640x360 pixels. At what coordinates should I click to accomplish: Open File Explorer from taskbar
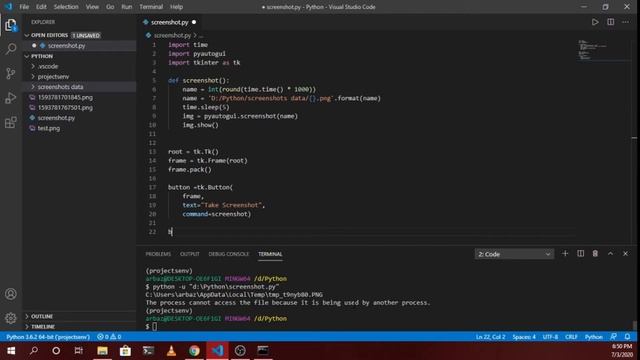click(102, 351)
